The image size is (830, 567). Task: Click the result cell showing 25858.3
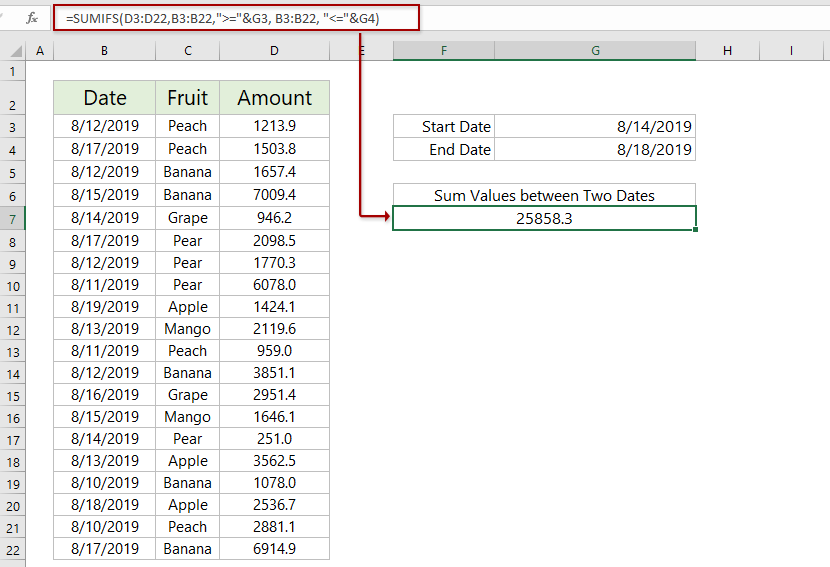[544, 218]
